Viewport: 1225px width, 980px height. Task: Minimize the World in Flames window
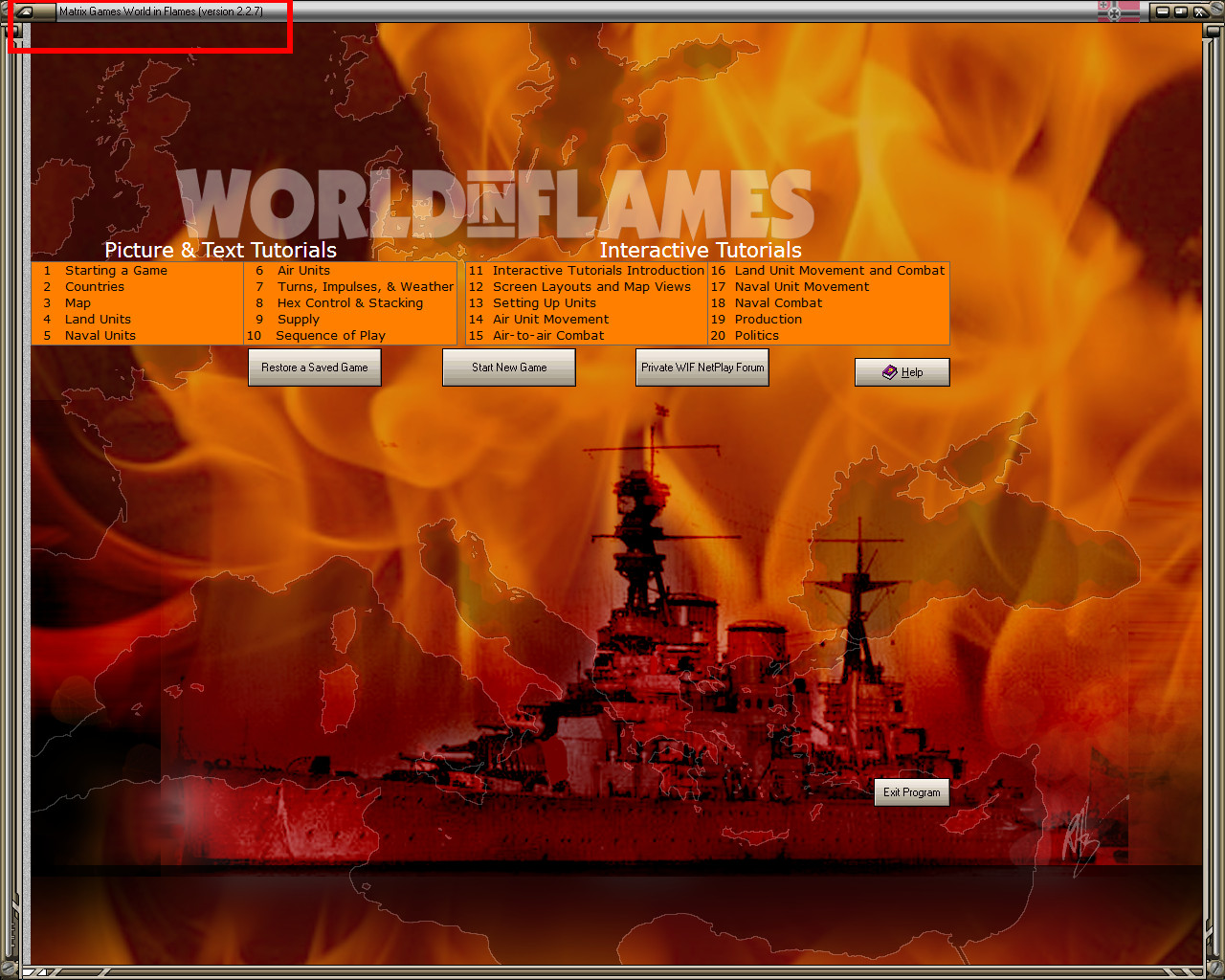[x=1163, y=11]
